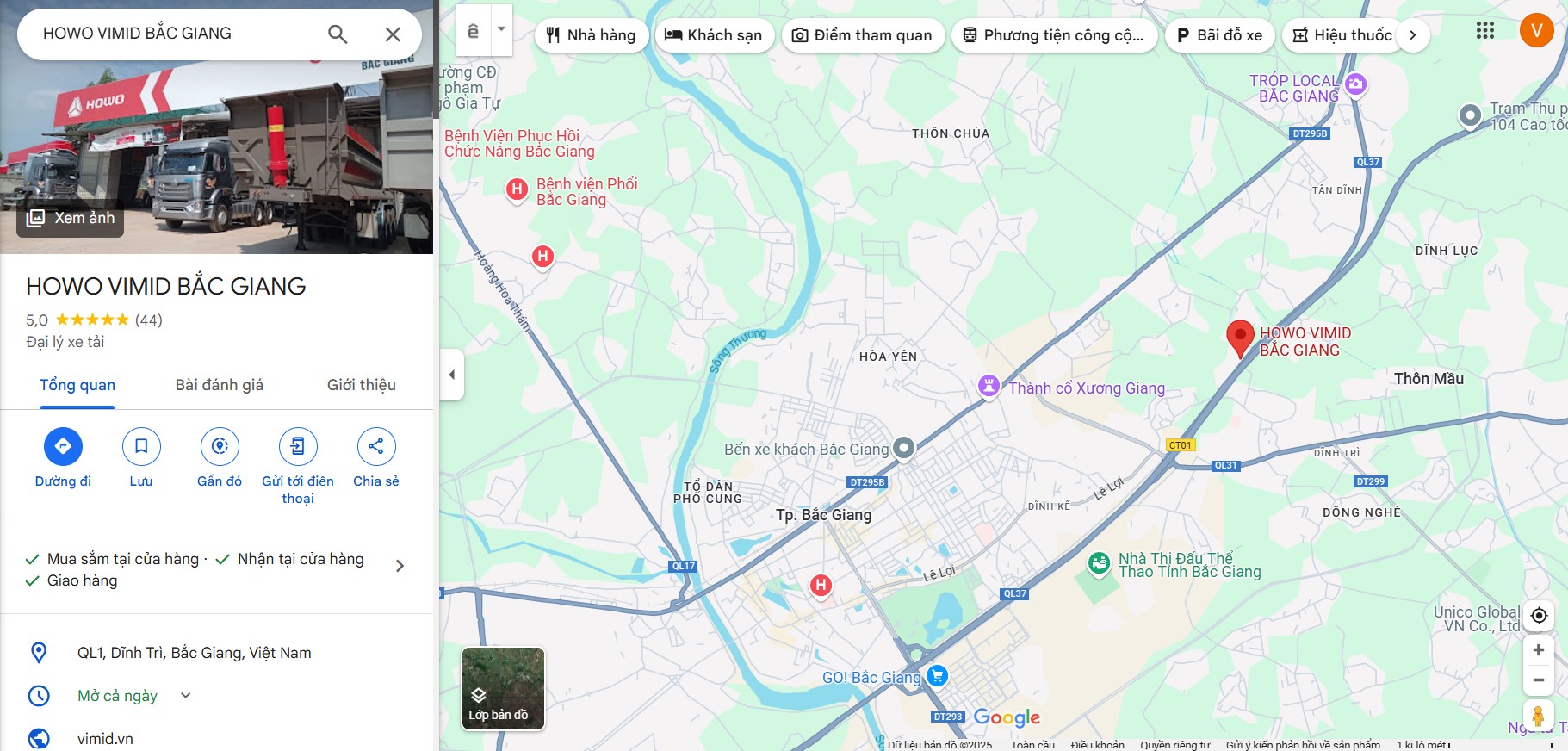The image size is (1568, 751).
Task: Open the transit mode dropdown arrow
Action: click(x=501, y=29)
